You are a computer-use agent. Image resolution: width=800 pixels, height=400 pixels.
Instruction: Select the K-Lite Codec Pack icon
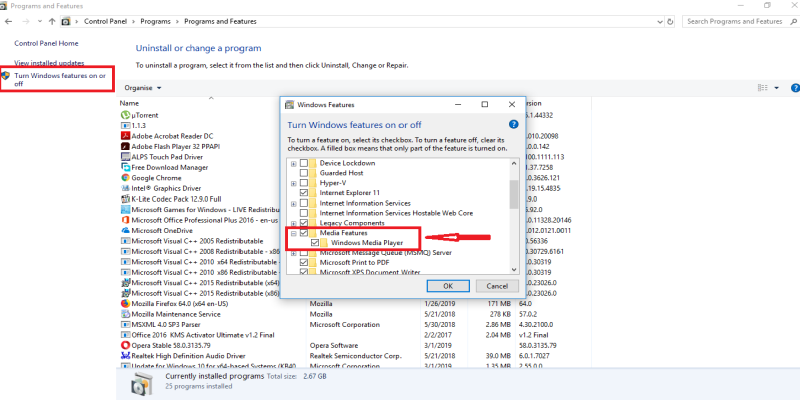126,199
